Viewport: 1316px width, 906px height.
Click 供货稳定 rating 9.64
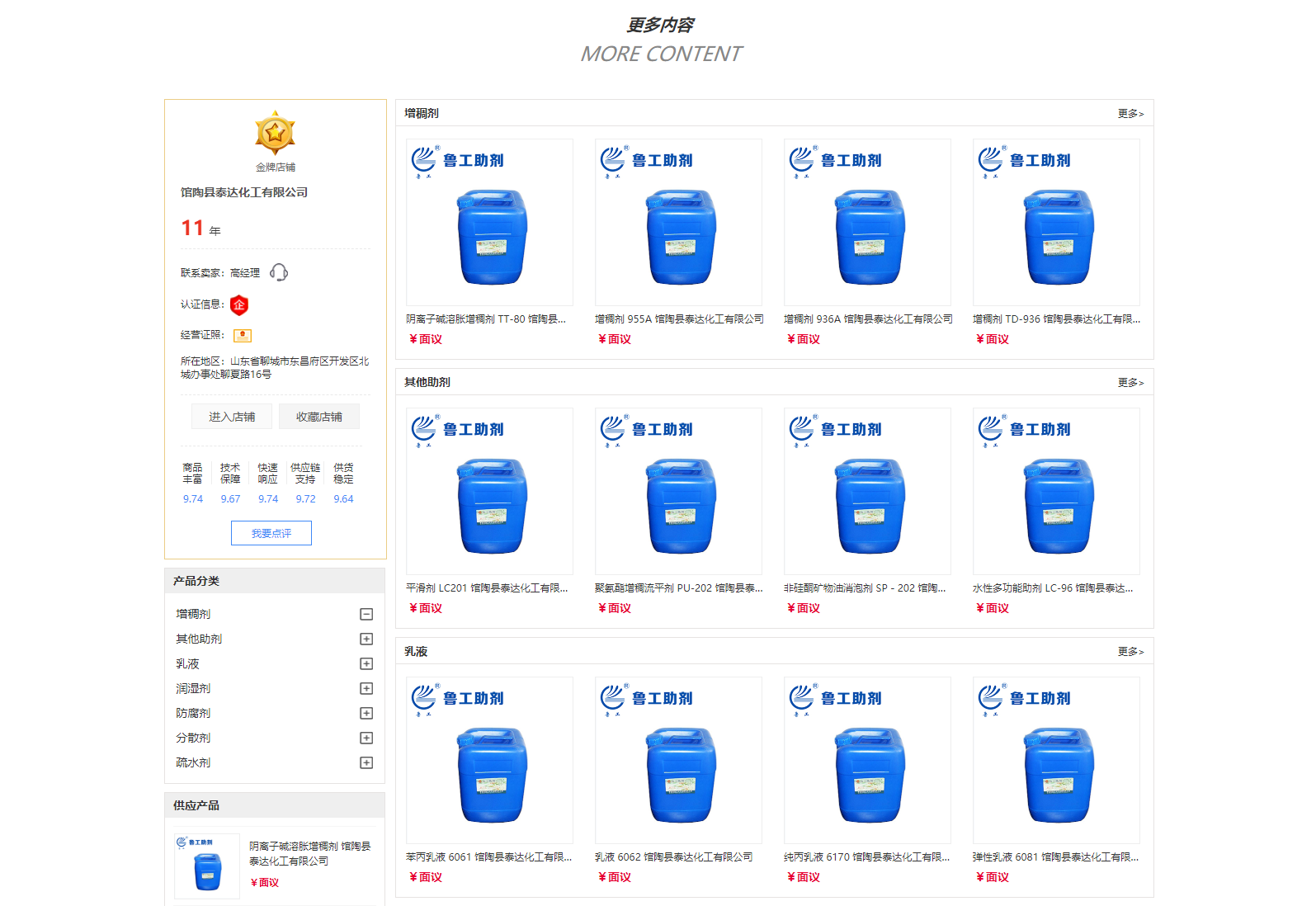[x=343, y=498]
